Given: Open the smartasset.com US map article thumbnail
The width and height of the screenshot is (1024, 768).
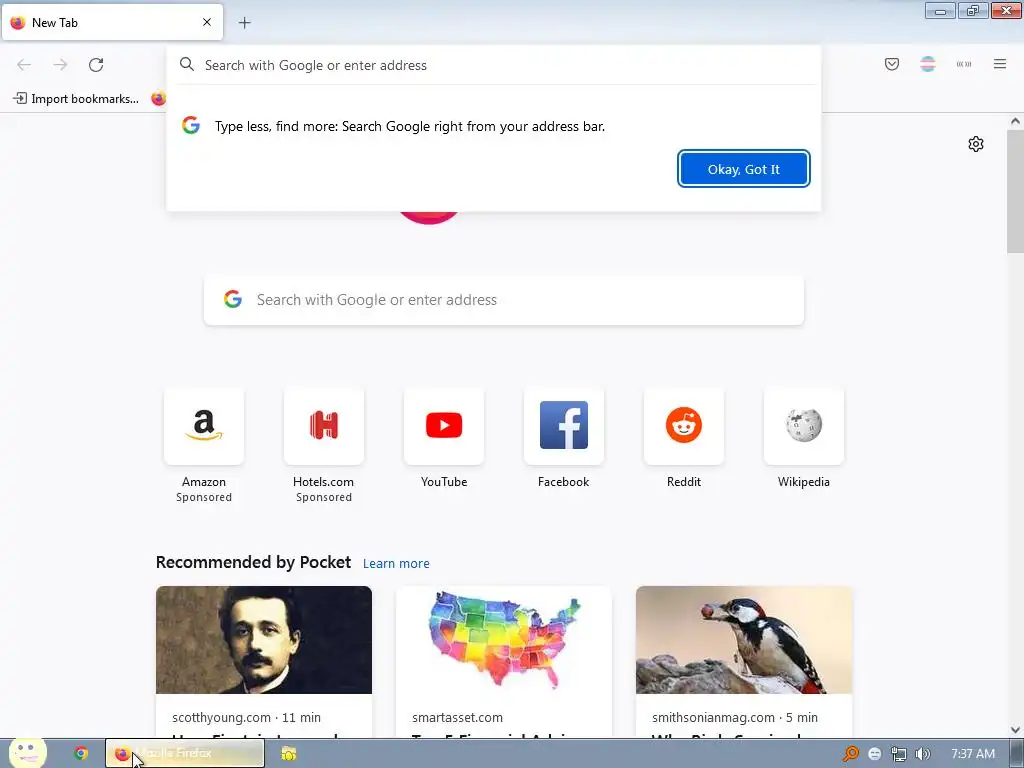Looking at the screenshot, I should click(x=504, y=640).
